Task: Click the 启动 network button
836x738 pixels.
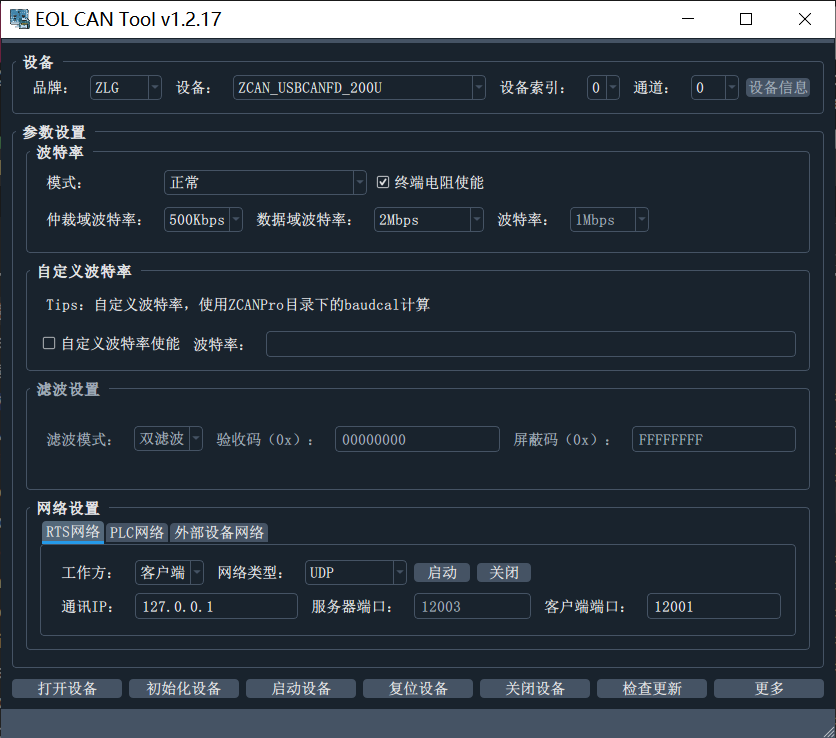Action: [442, 573]
